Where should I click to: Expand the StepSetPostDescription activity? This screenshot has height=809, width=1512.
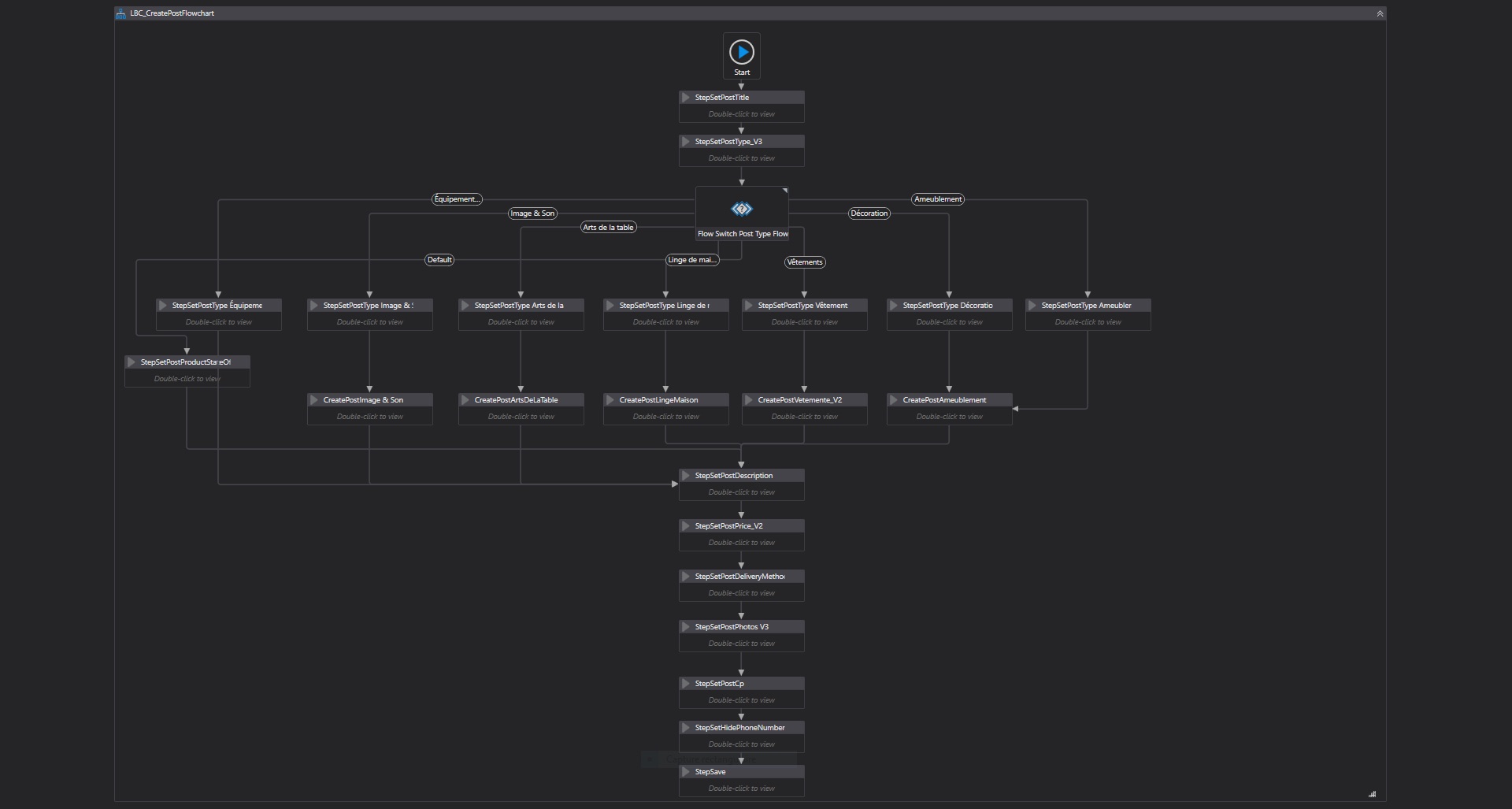click(x=686, y=476)
